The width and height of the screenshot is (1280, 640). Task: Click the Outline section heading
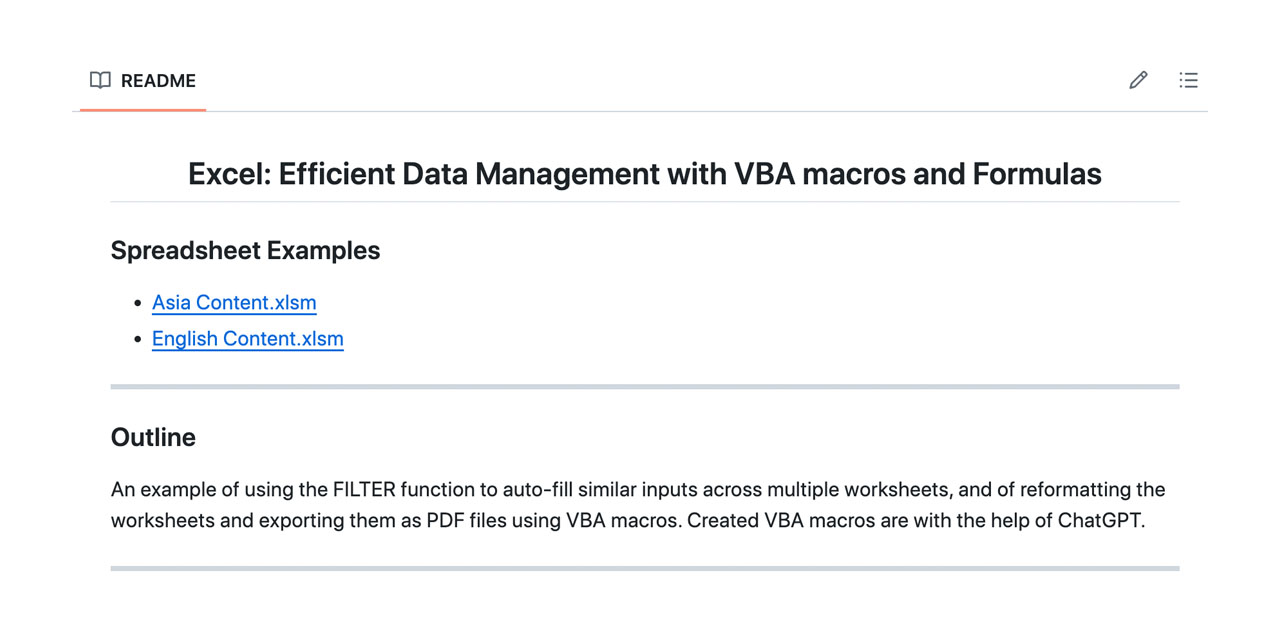pos(153,437)
